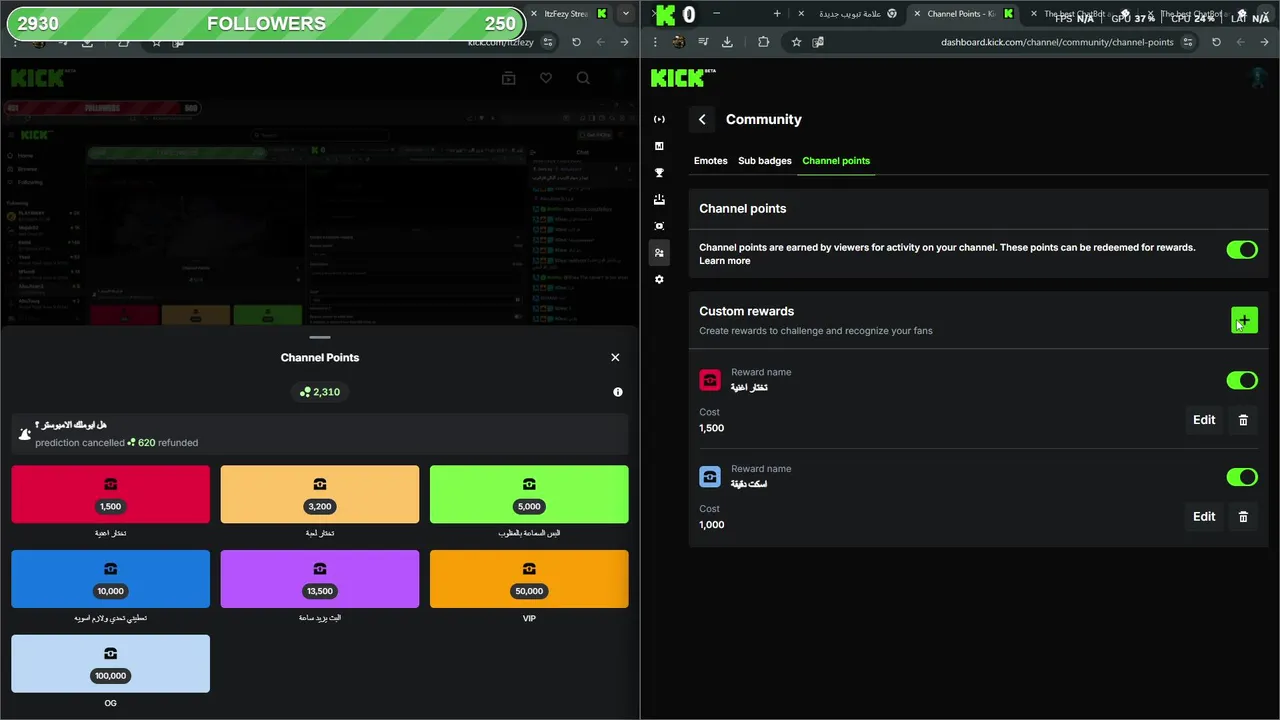Edit the 1,500 cost reward
The width and height of the screenshot is (1280, 720).
(1204, 420)
